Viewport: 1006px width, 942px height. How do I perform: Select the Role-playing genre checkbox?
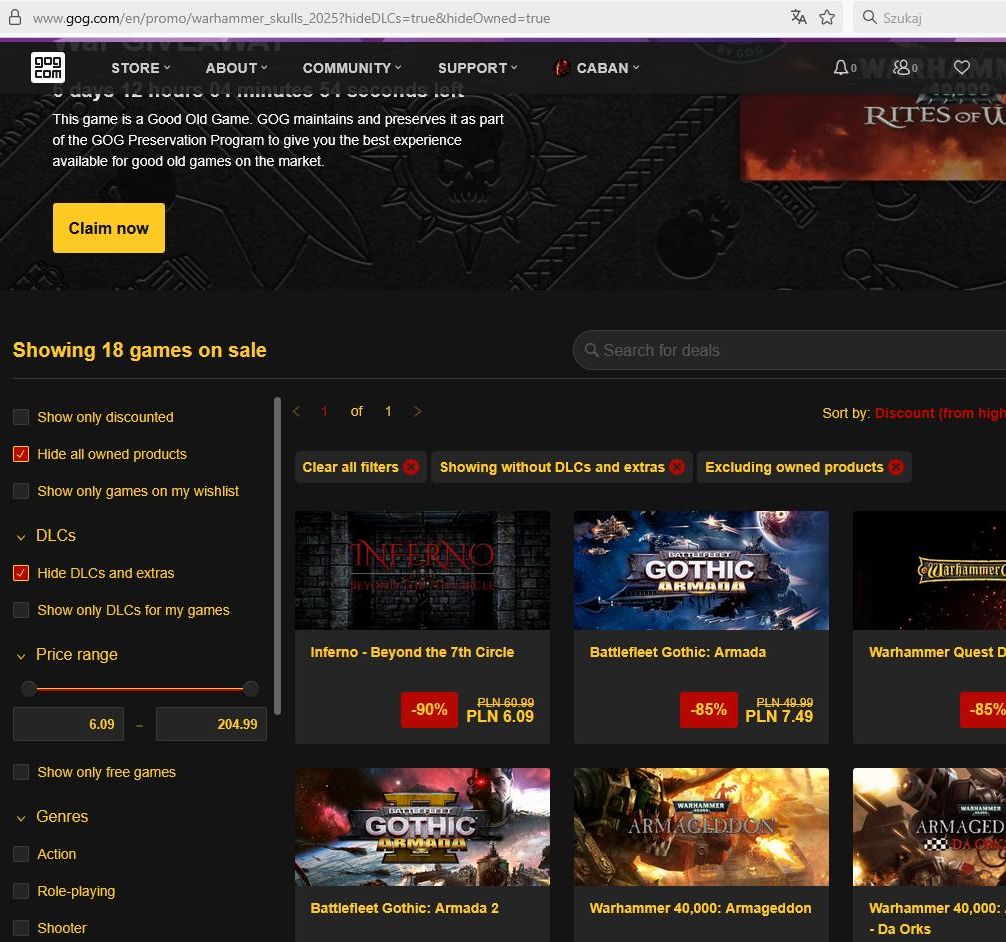[21, 891]
